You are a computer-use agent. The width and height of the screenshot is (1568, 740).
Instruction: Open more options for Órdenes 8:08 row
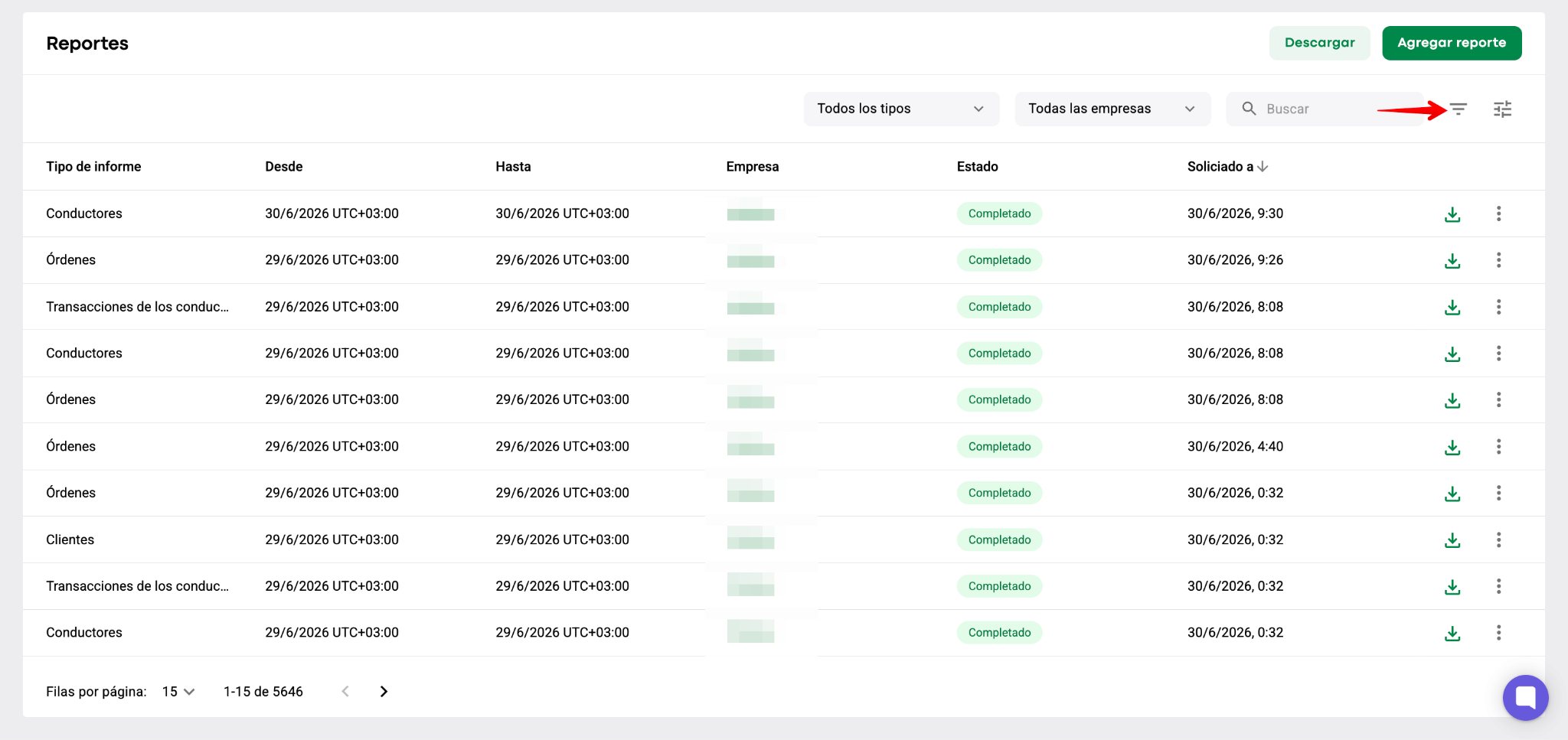(1498, 399)
